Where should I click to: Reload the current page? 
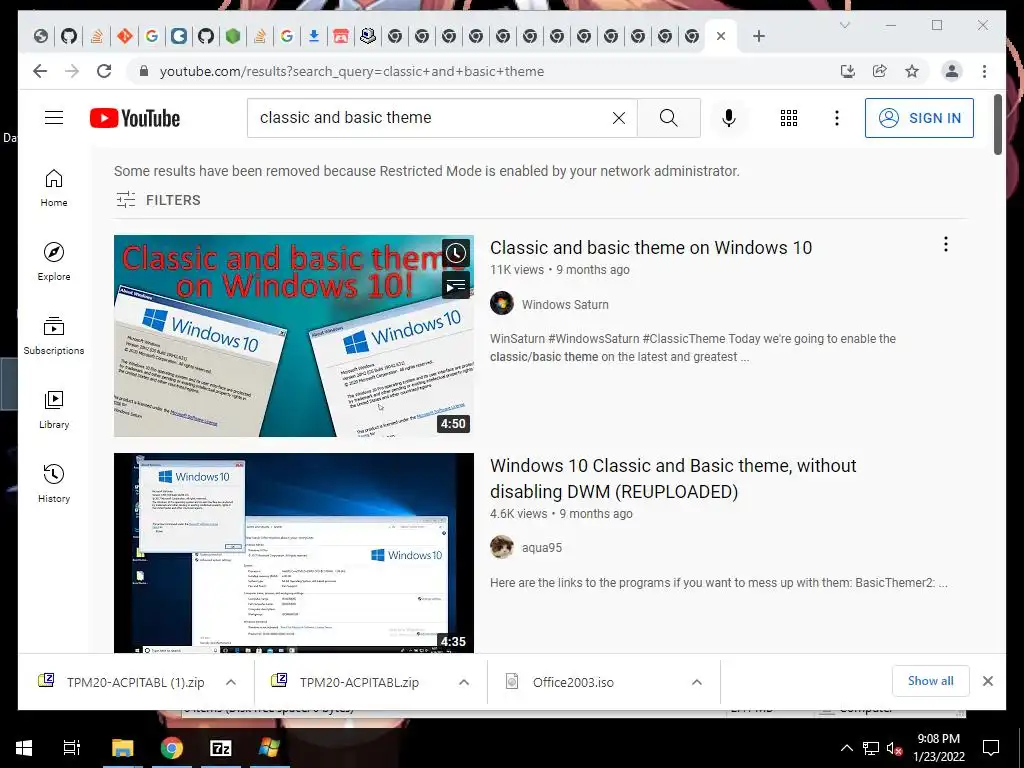point(104,71)
